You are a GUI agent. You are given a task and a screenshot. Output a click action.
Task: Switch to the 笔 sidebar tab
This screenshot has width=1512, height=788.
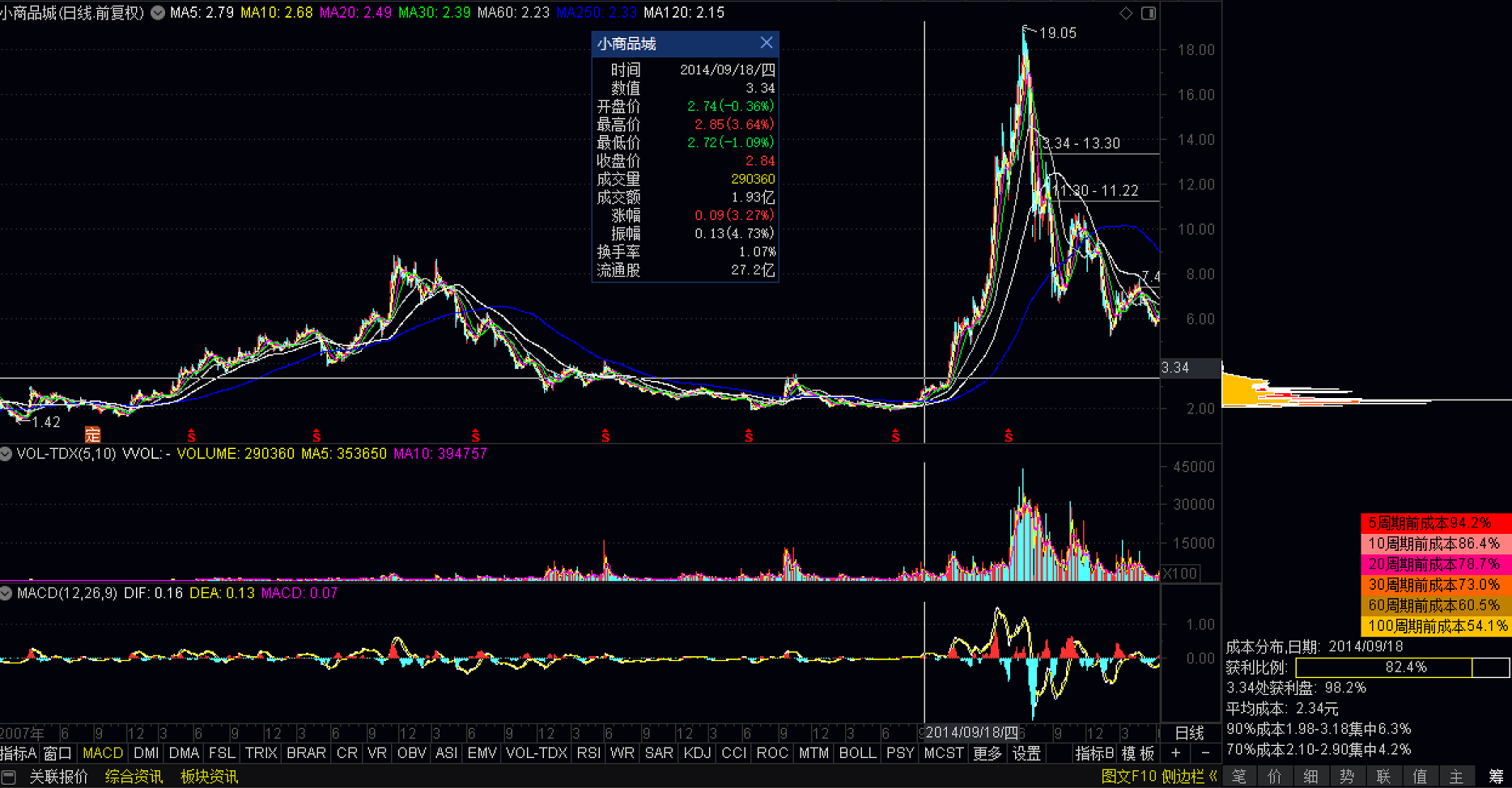[1239, 777]
